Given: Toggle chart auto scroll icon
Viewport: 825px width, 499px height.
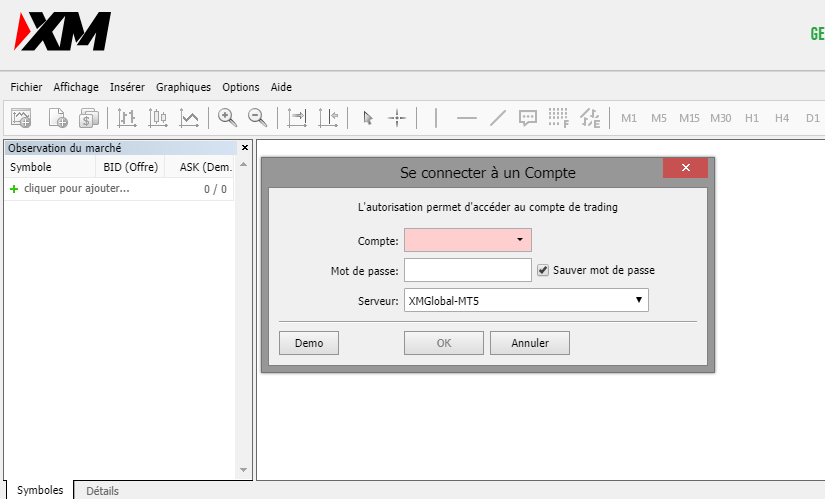Looking at the screenshot, I should tap(297, 118).
